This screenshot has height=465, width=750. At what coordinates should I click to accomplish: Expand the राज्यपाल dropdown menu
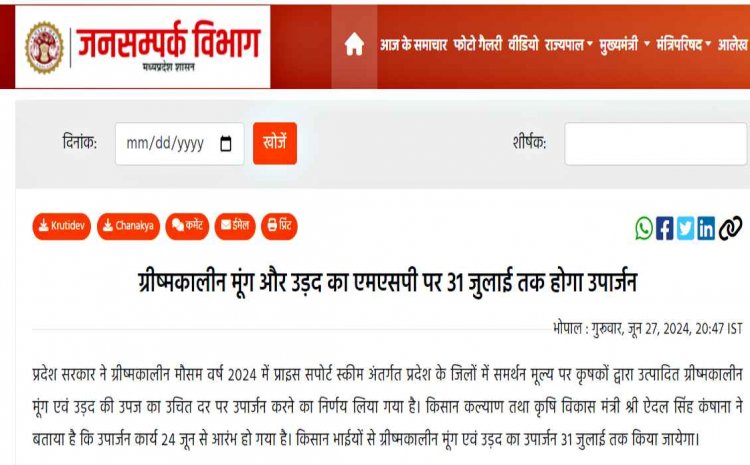pyautogui.click(x=568, y=44)
